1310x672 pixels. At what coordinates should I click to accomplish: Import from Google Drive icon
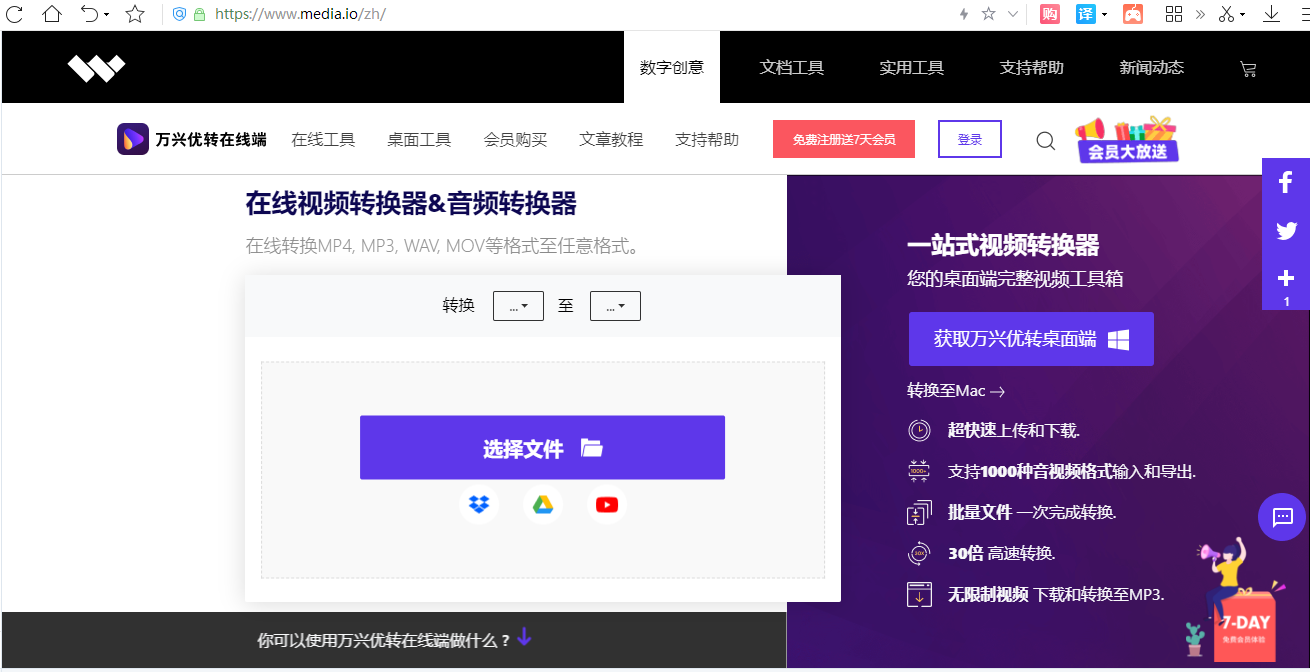542,505
